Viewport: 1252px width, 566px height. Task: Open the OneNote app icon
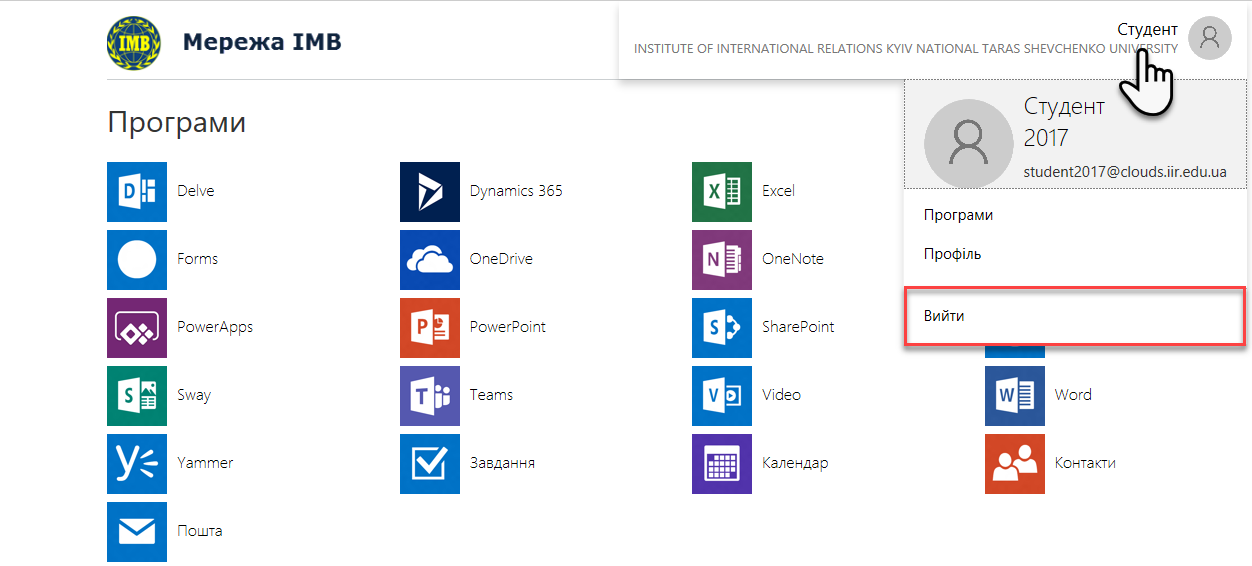tap(722, 259)
